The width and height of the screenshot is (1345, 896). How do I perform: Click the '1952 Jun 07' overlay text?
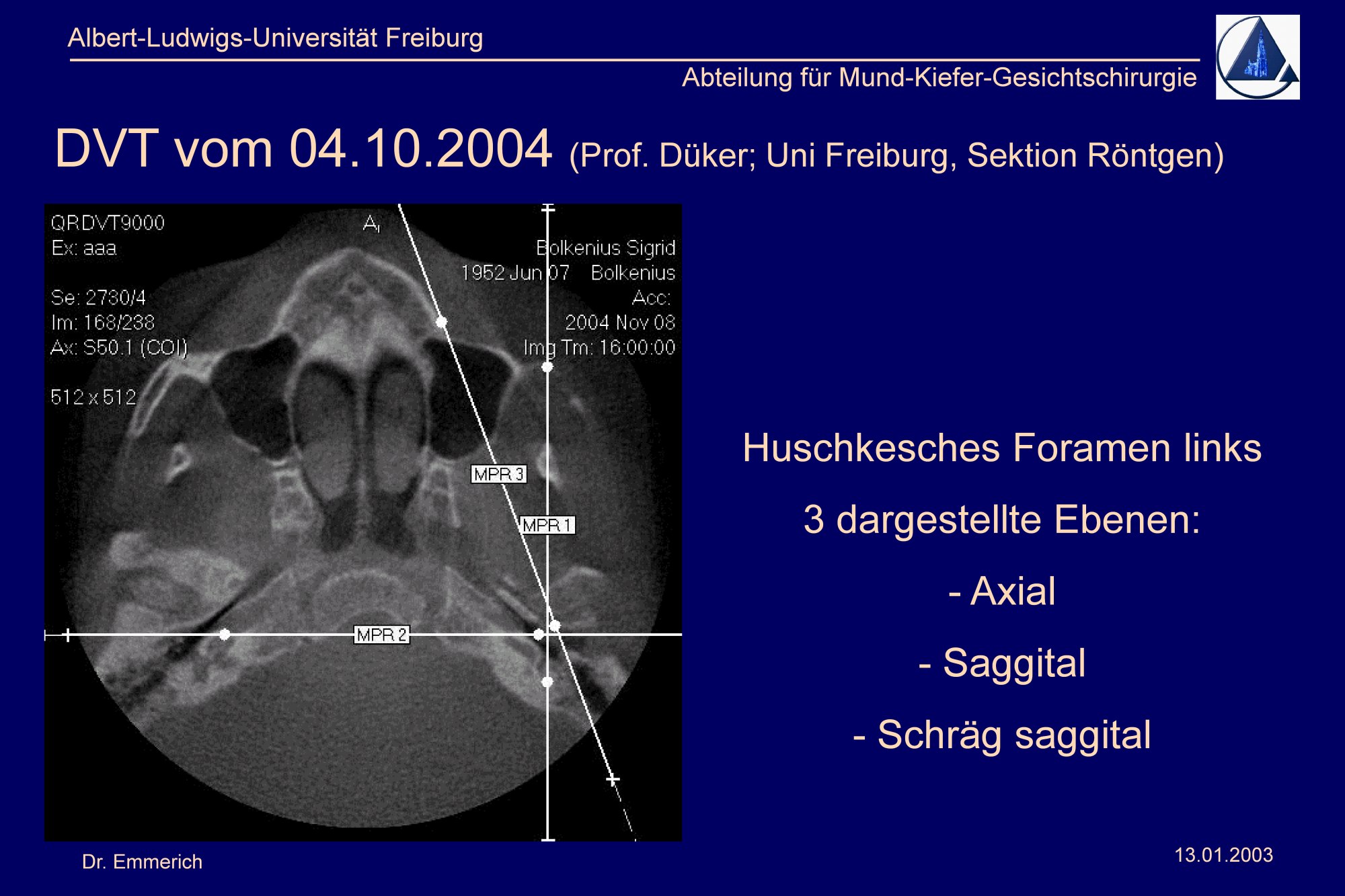click(515, 273)
